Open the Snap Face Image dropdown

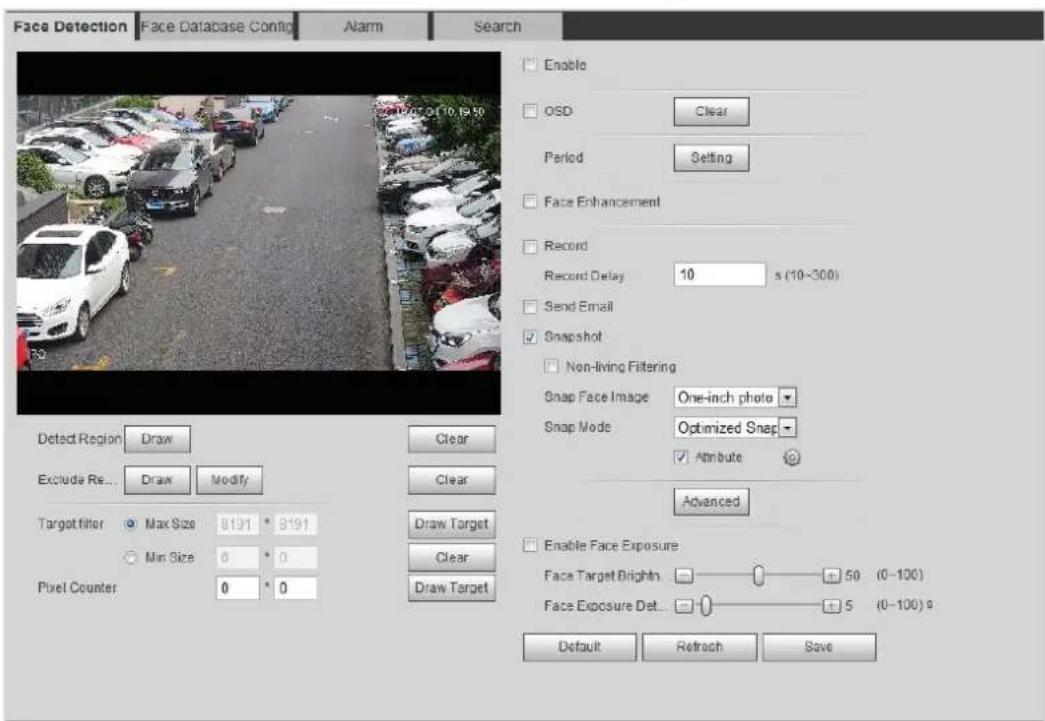(735, 398)
